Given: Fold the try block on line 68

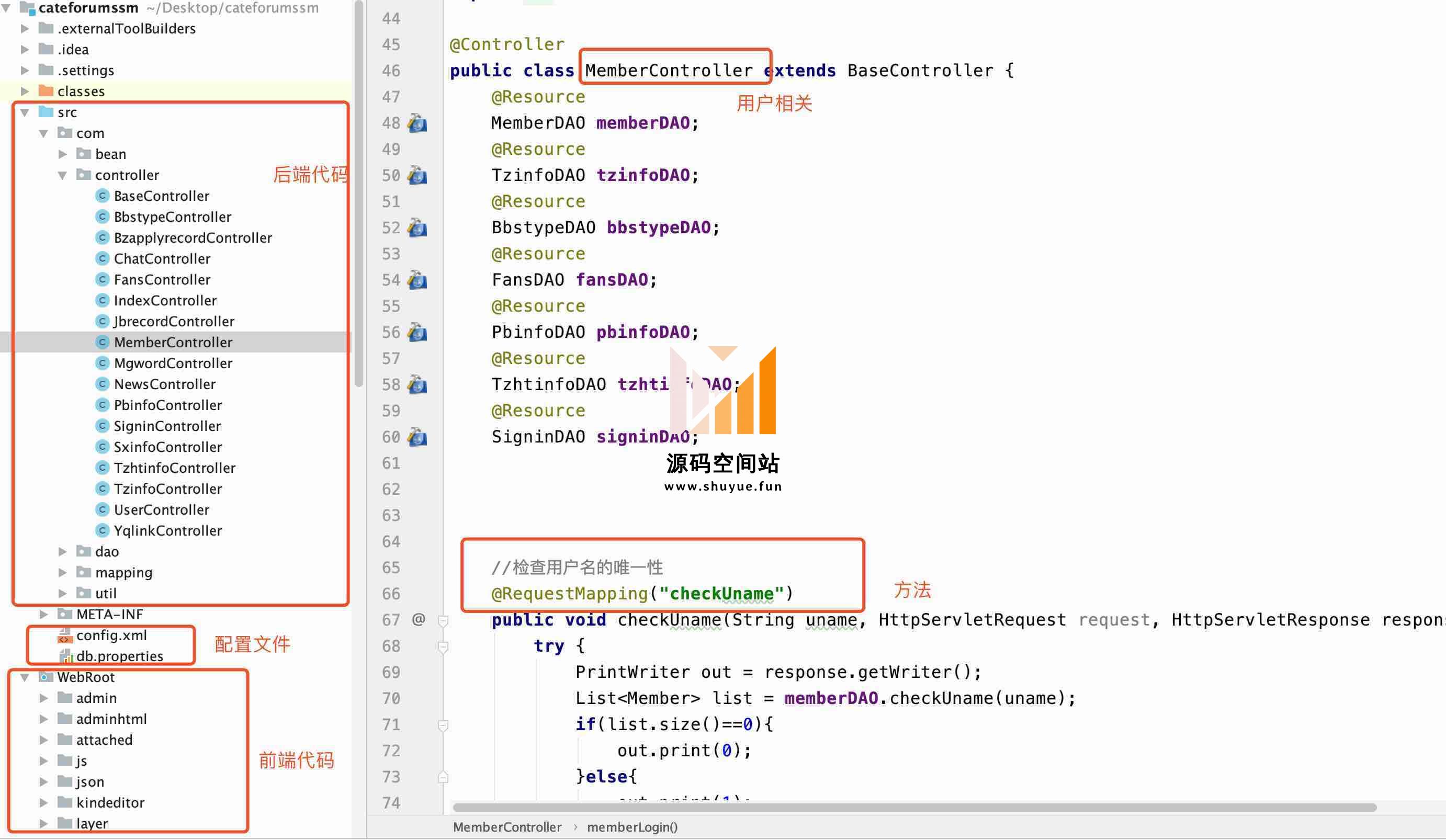Looking at the screenshot, I should (443, 646).
